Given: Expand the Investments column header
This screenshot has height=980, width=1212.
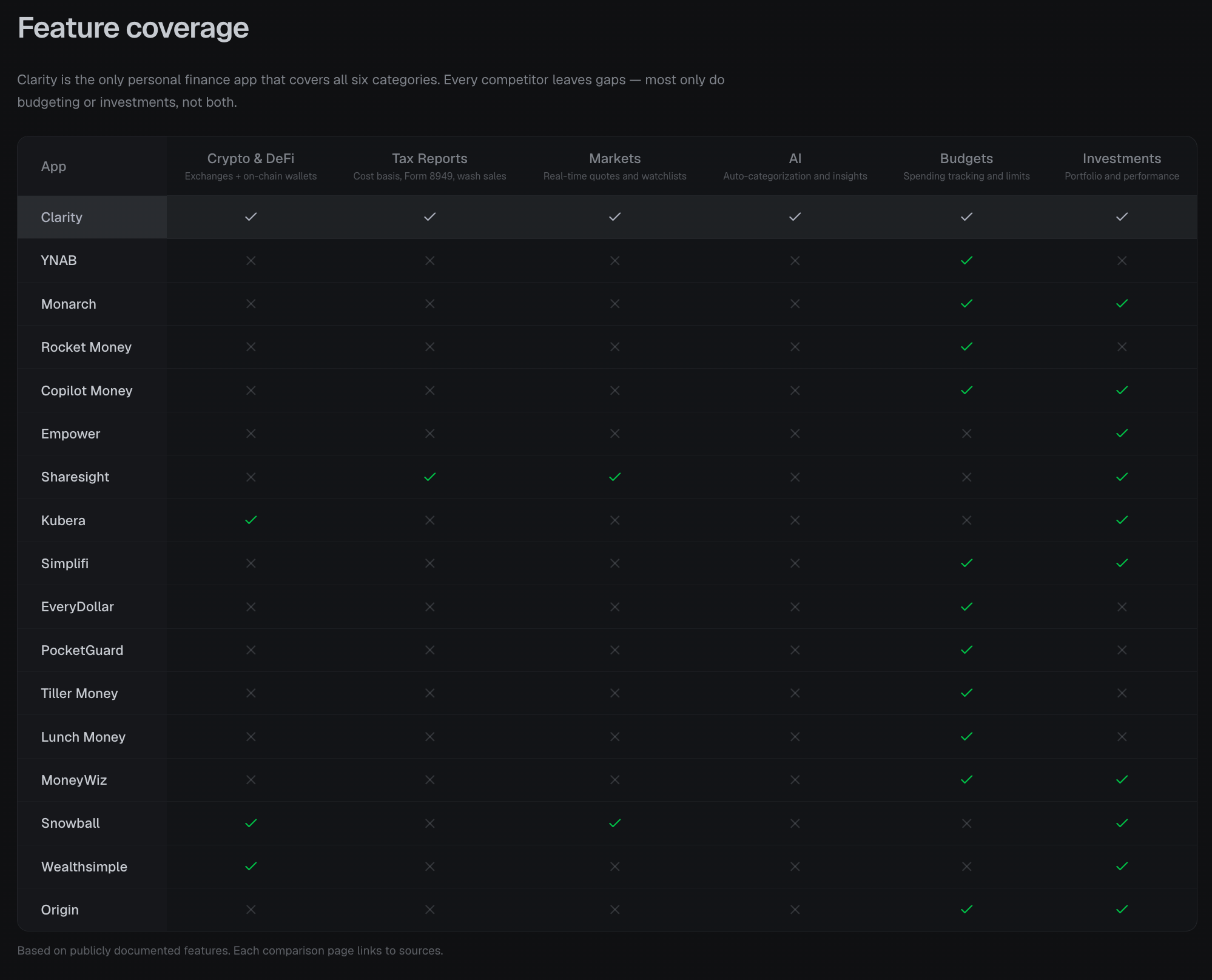Looking at the screenshot, I should coord(1122,166).
